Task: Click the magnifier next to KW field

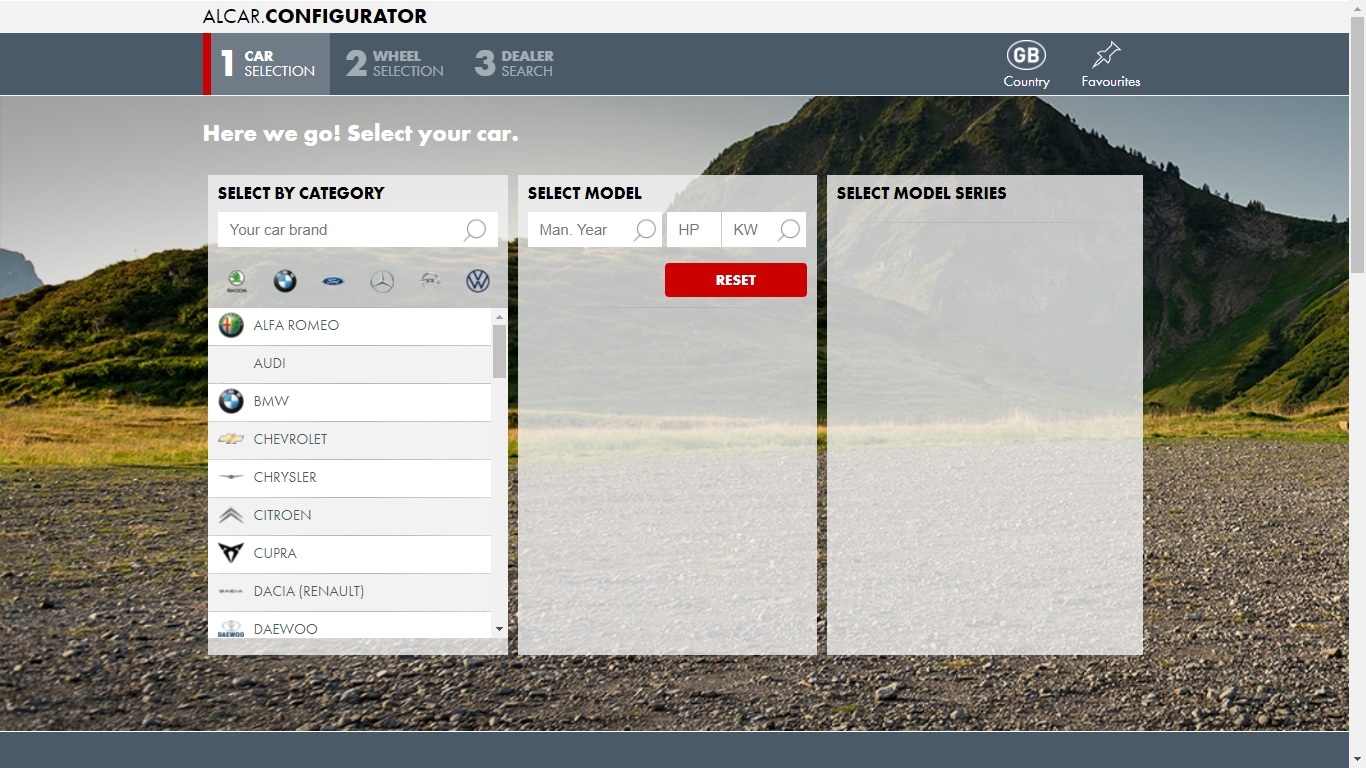Action: click(x=789, y=230)
